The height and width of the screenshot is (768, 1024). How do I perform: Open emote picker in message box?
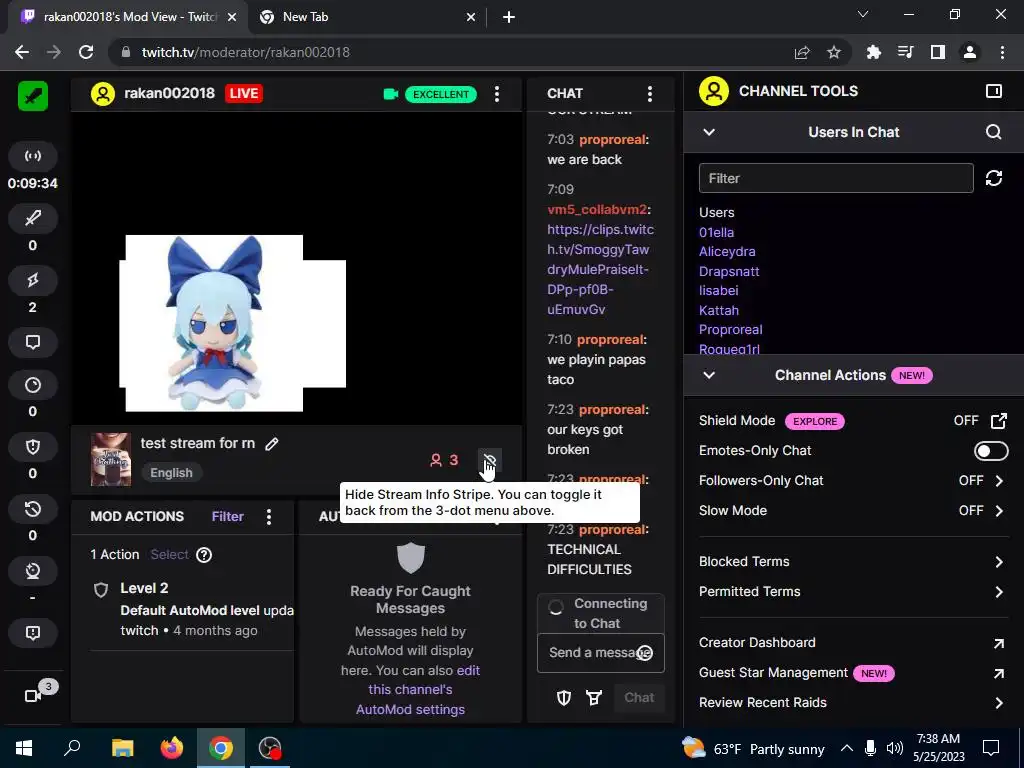click(x=645, y=653)
